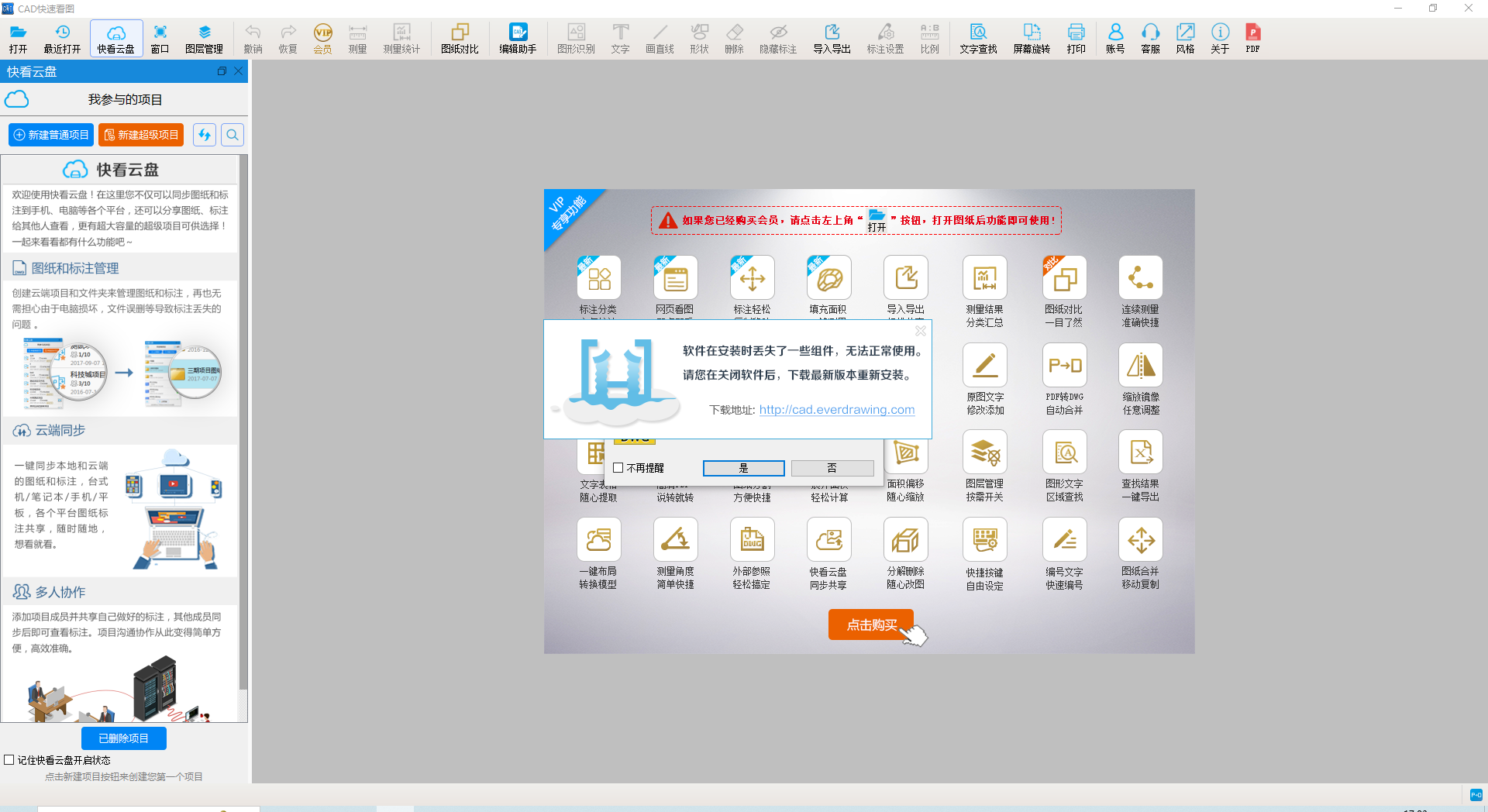Close the 快看云盘 side panel
Screen dimensions: 1488x812
(x=239, y=71)
